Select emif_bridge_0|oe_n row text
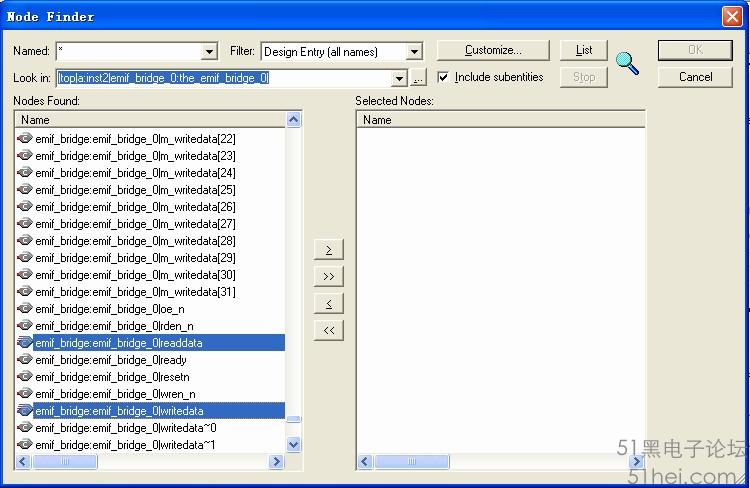The image size is (750, 488). 110,309
